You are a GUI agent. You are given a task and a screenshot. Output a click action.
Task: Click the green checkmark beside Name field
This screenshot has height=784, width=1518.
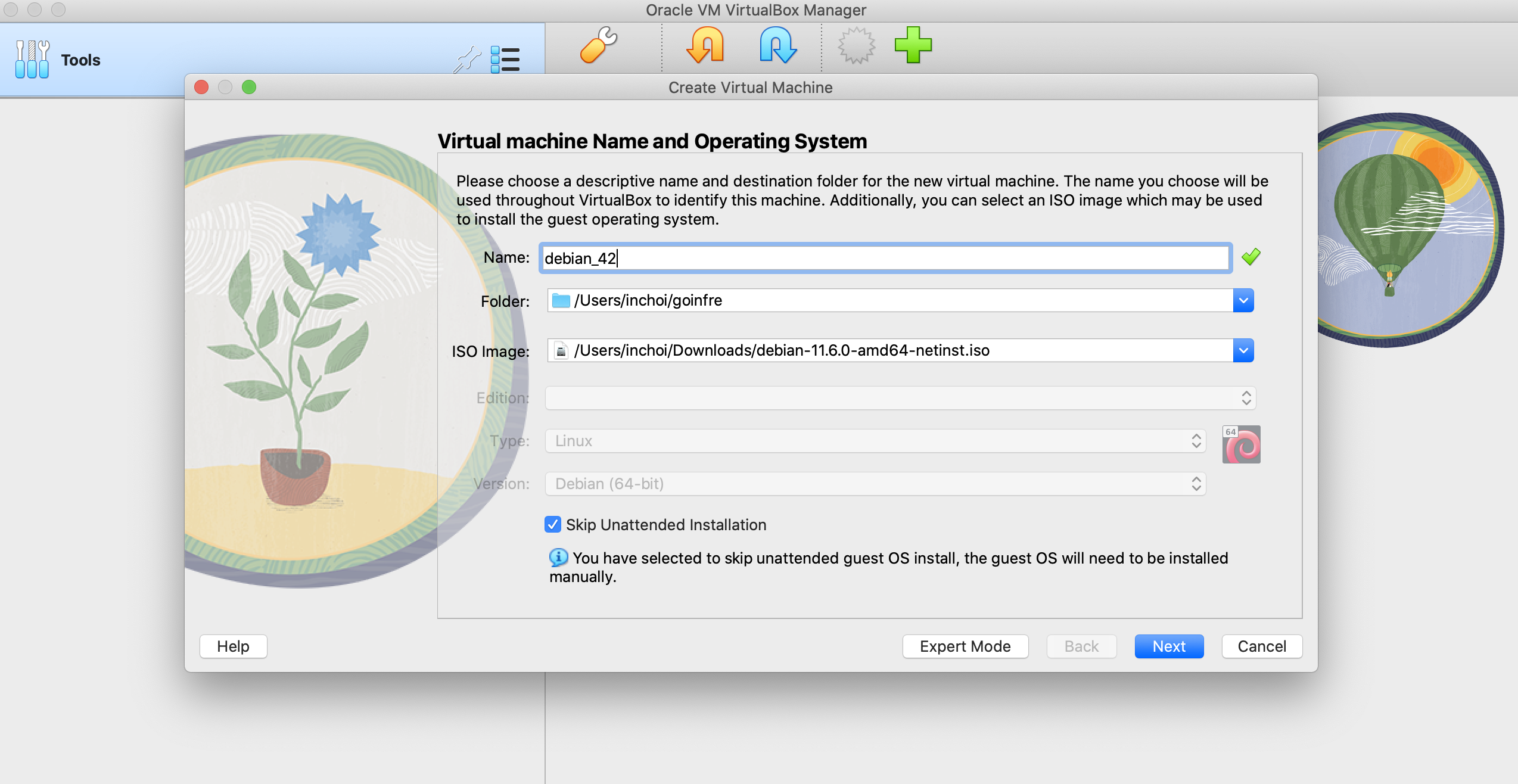[x=1251, y=257]
